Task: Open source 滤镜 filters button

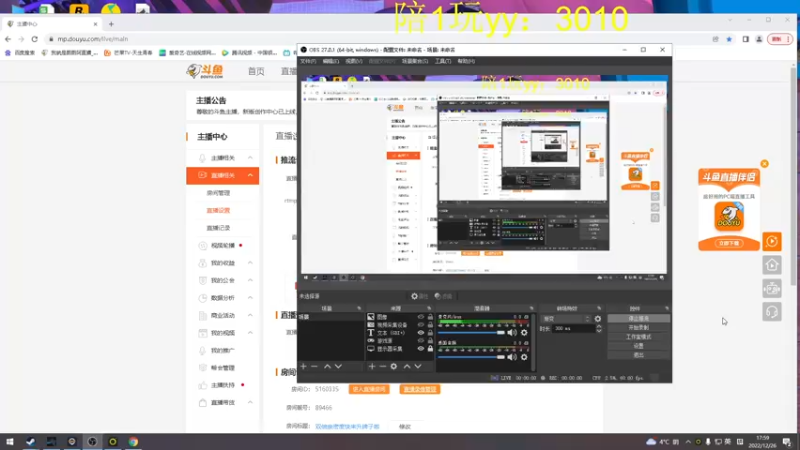Action: (x=443, y=296)
